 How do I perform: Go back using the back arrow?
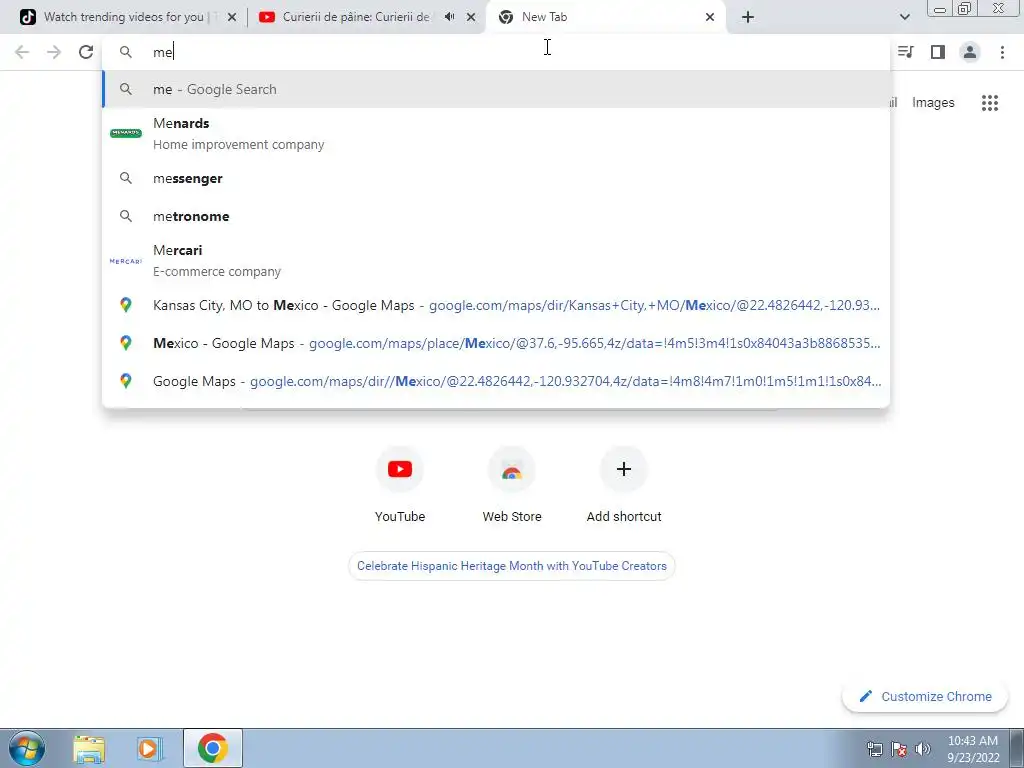coord(22,52)
